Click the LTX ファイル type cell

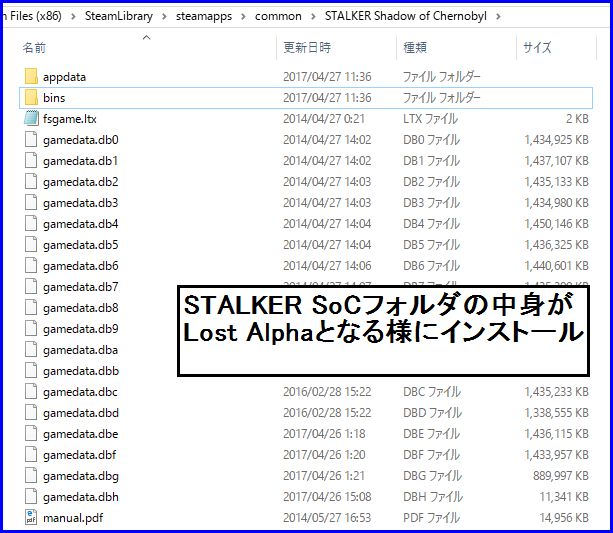point(430,119)
